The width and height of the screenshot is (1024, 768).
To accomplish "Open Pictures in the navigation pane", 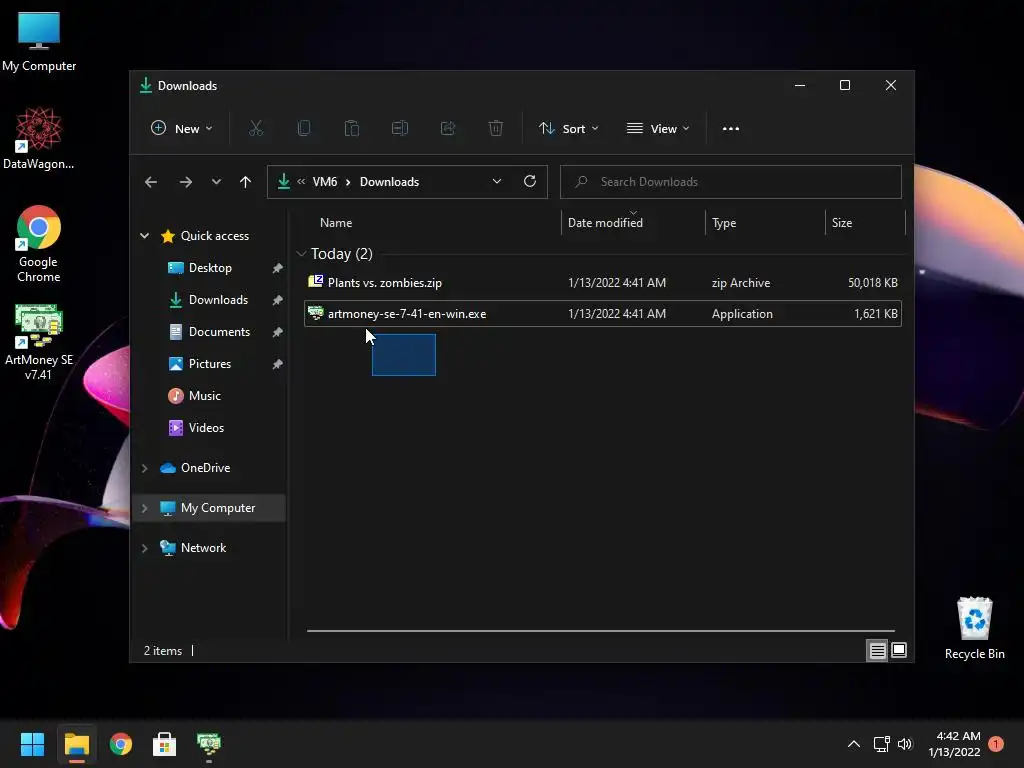I will point(210,364).
